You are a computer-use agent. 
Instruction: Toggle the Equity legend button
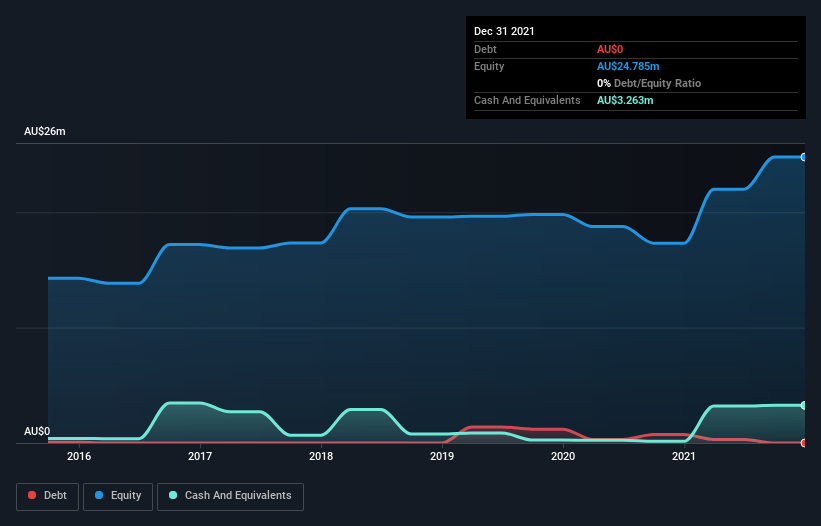(x=118, y=496)
